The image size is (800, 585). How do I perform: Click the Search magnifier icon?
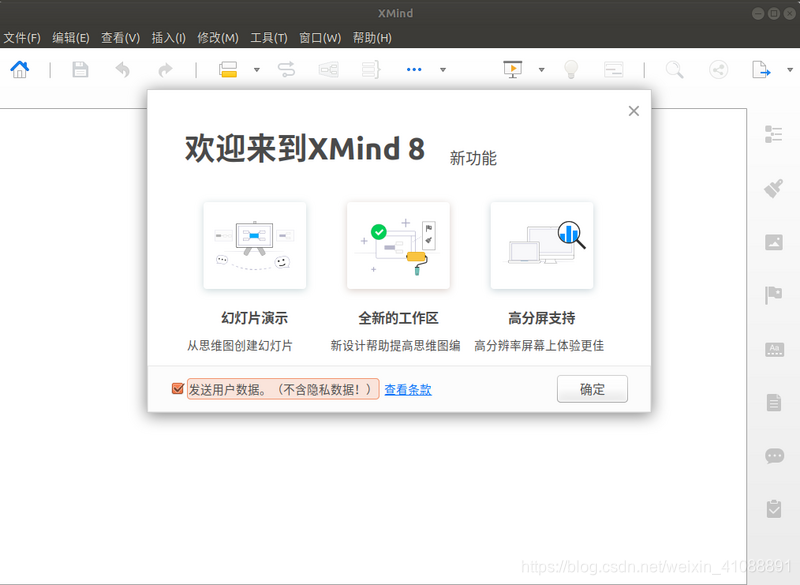[x=674, y=69]
